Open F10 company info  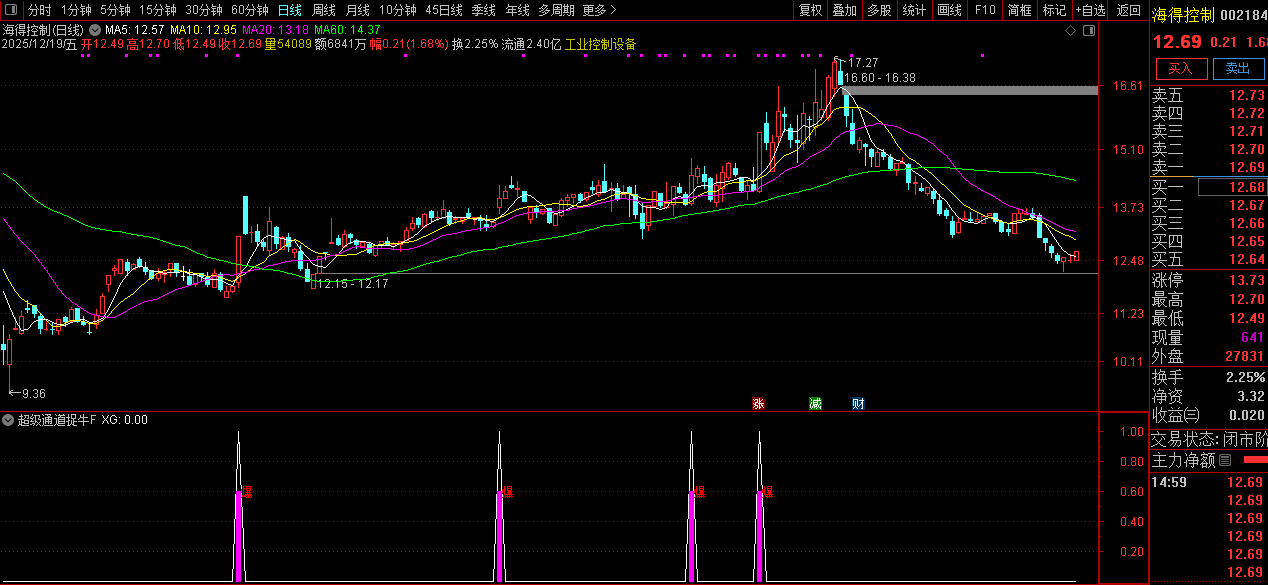pyautogui.click(x=984, y=10)
